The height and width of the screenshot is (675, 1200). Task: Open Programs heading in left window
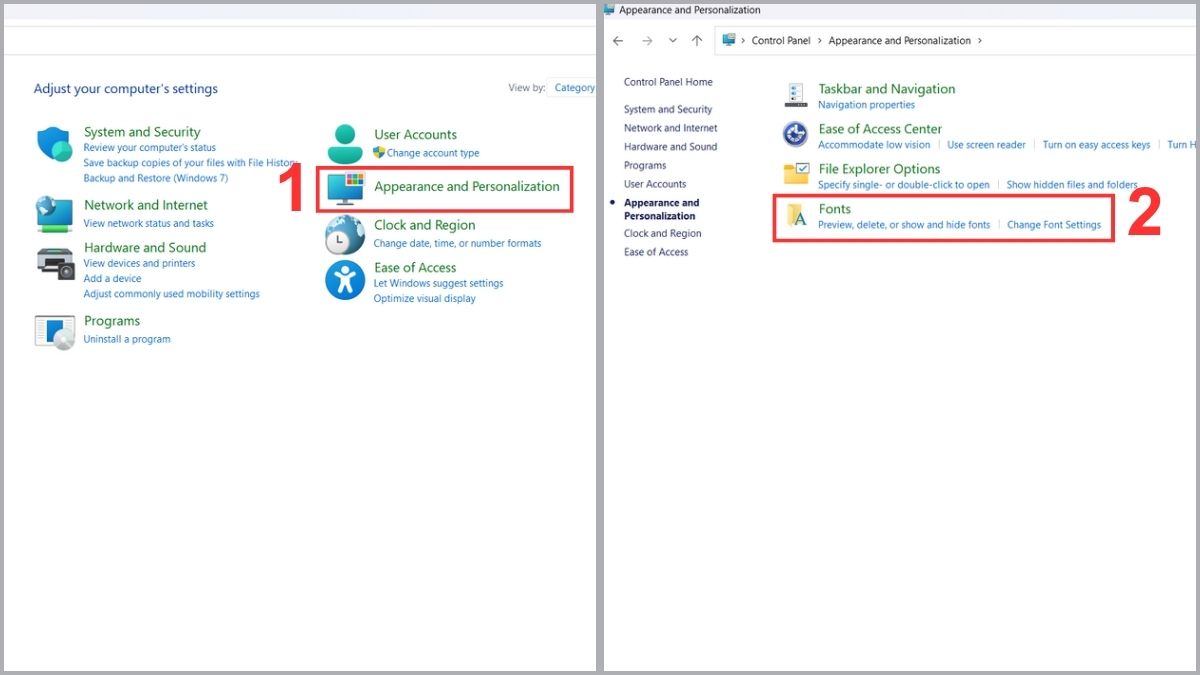[x=112, y=321]
